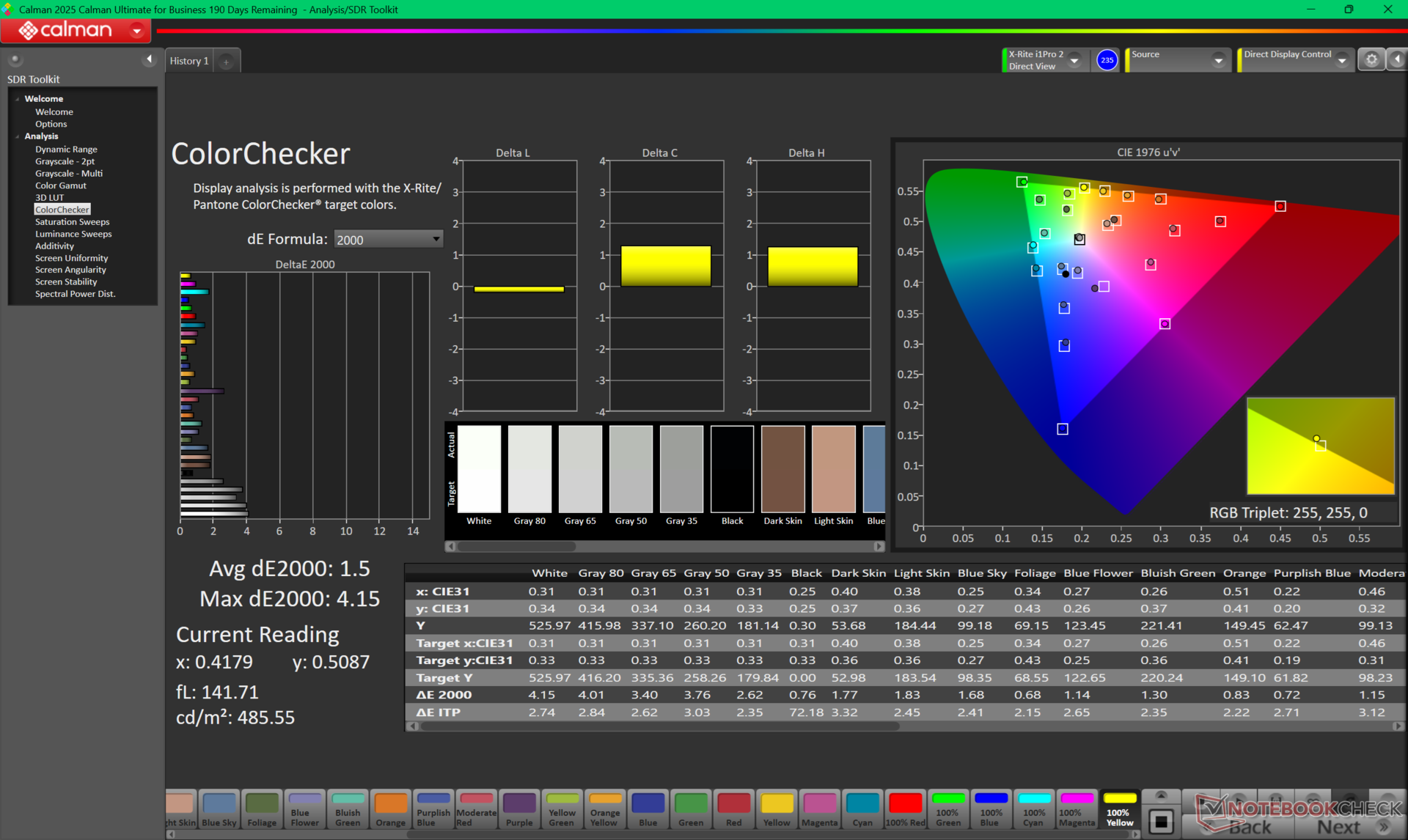This screenshot has height=840, width=1408.
Task: Open the Calman logo menu arrow
Action: click(136, 31)
